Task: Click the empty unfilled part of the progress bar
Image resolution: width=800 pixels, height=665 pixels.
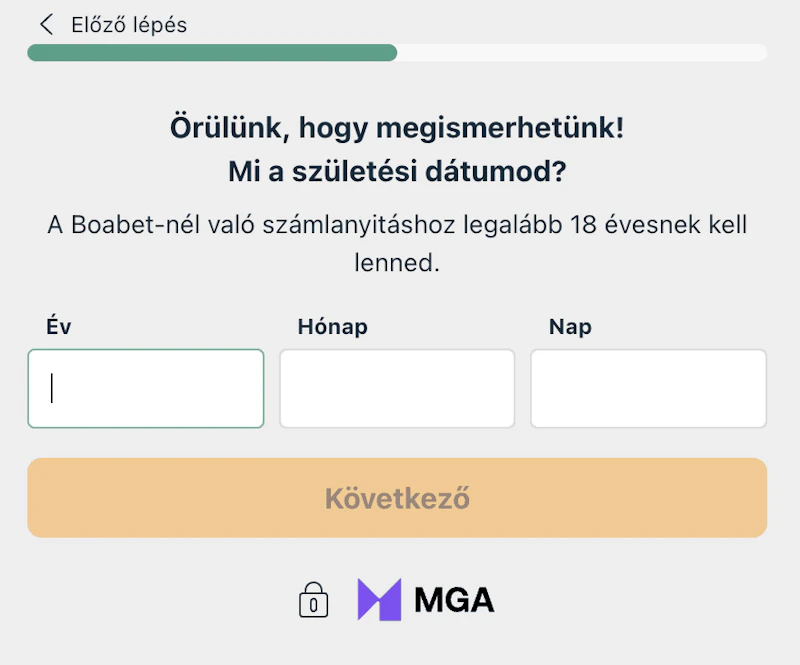Action: [x=580, y=53]
